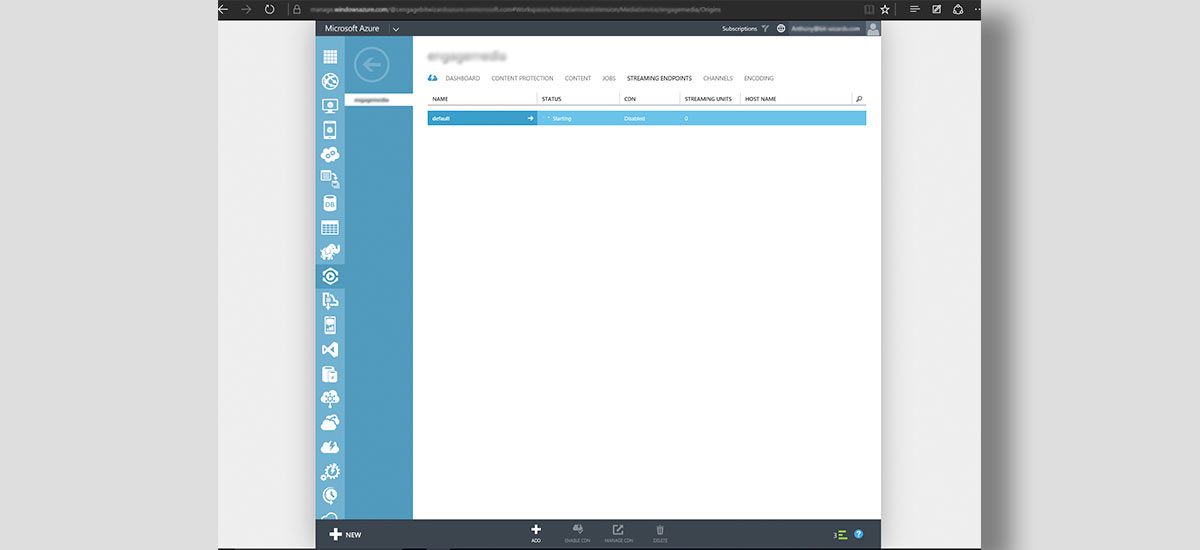Open Cloud Services gears icon in sidebar

[330, 154]
